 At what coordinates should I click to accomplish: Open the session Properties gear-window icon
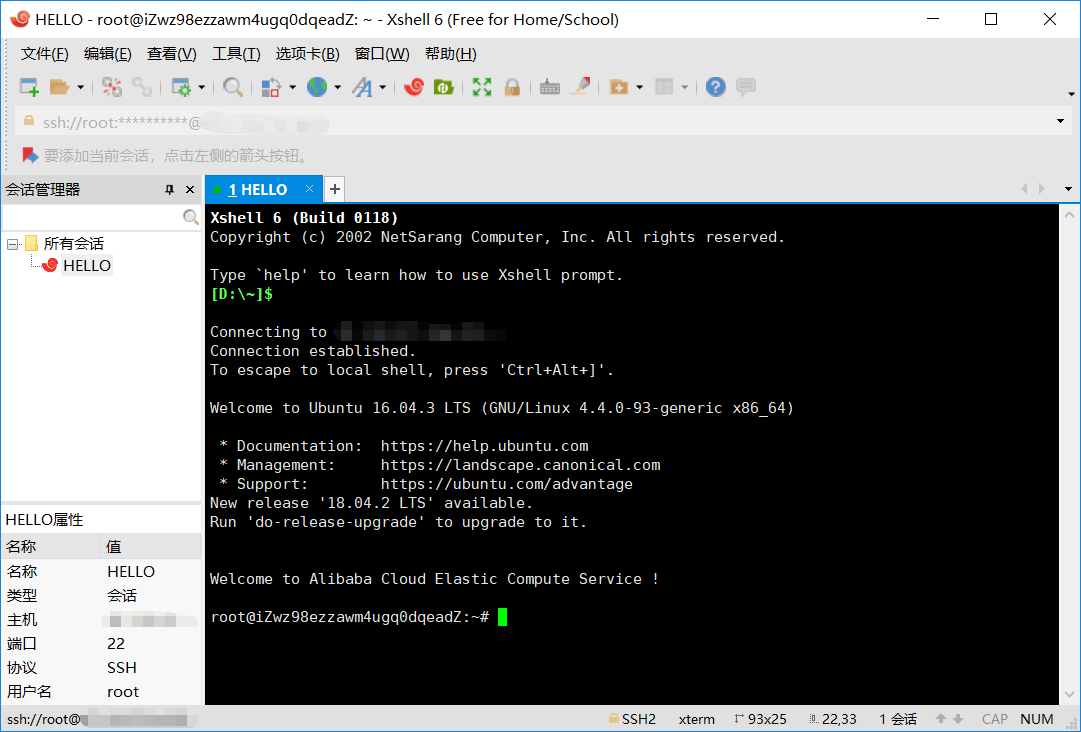pyautogui.click(x=181, y=87)
